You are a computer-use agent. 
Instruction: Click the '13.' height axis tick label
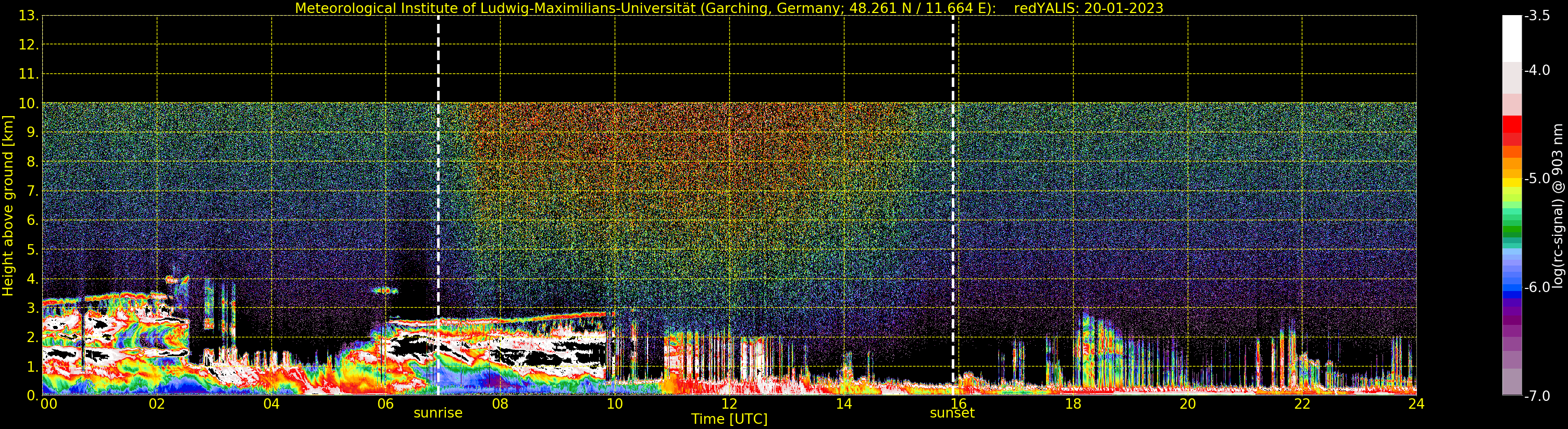(x=29, y=15)
